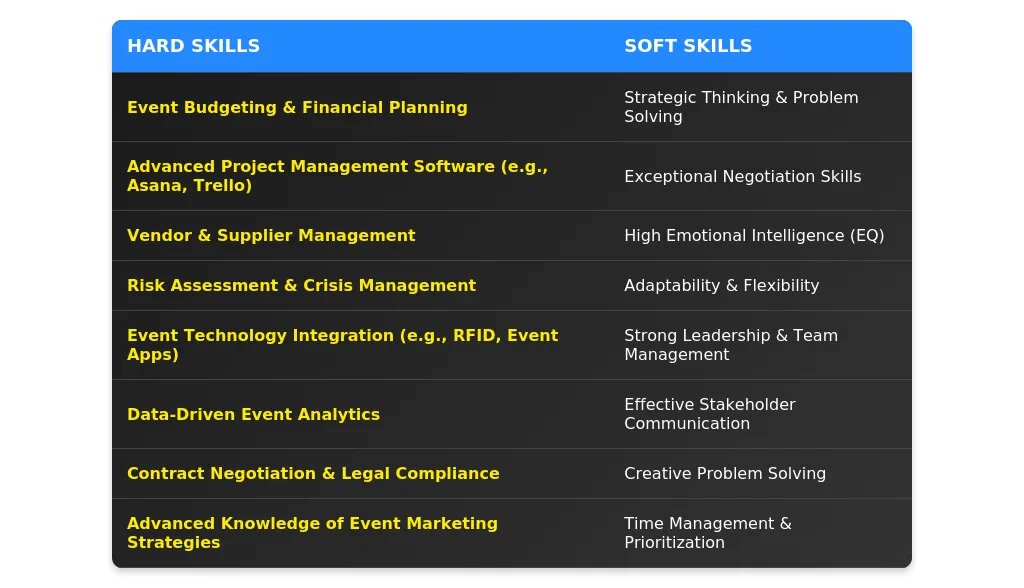
Task: Click Effective Stakeholder Communication
Action: click(x=710, y=414)
